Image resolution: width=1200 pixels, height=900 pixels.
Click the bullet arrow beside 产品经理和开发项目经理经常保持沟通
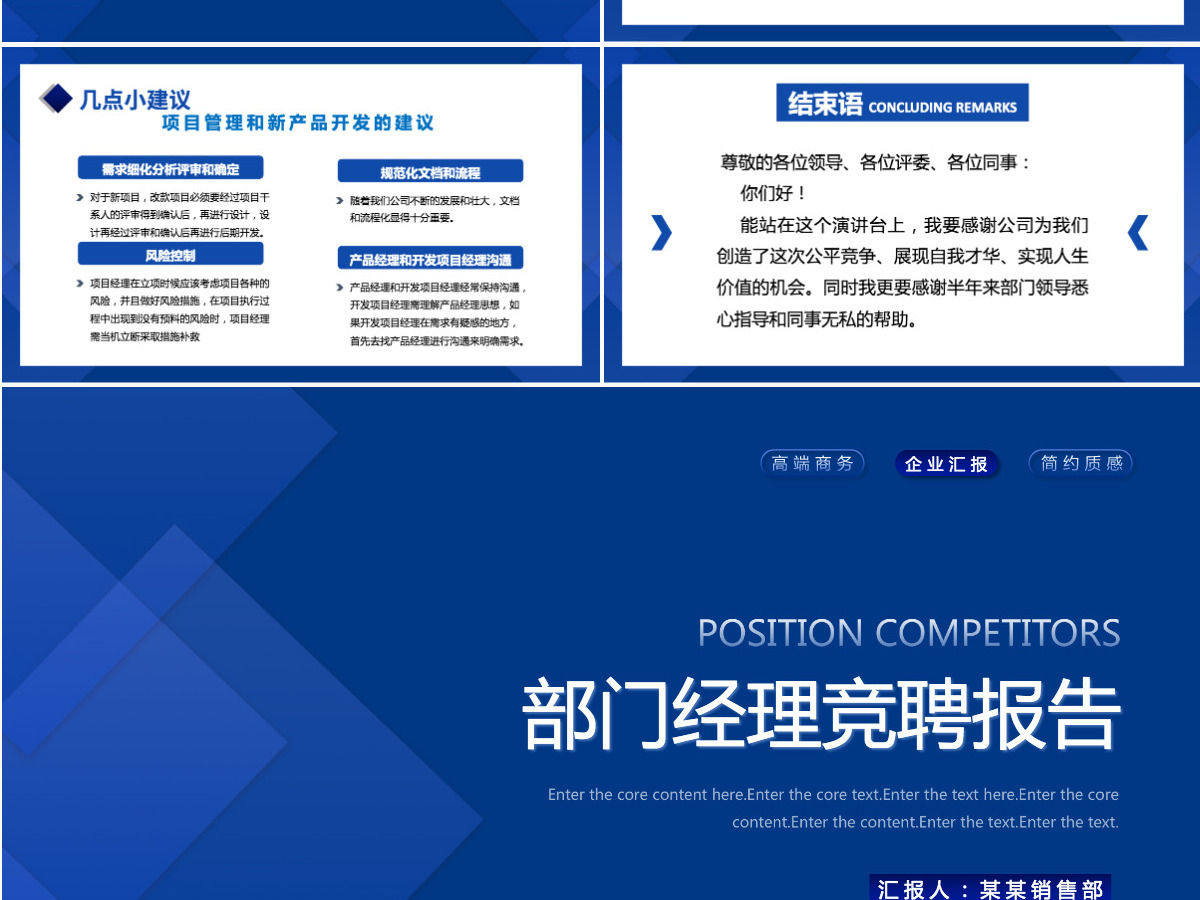point(340,287)
